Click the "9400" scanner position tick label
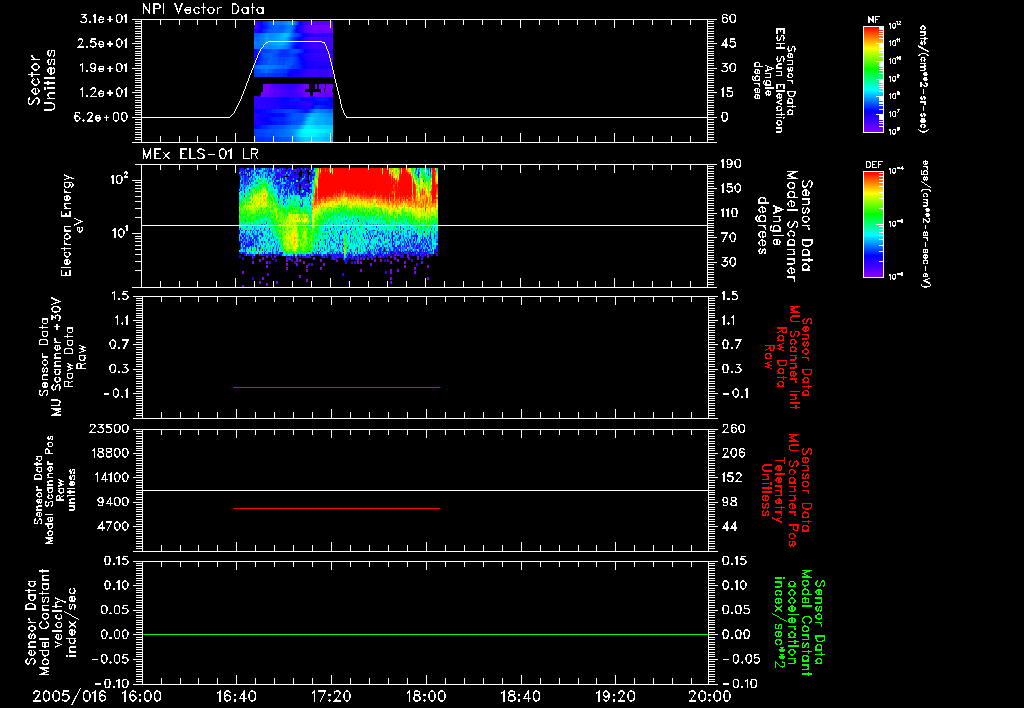 tap(112, 502)
